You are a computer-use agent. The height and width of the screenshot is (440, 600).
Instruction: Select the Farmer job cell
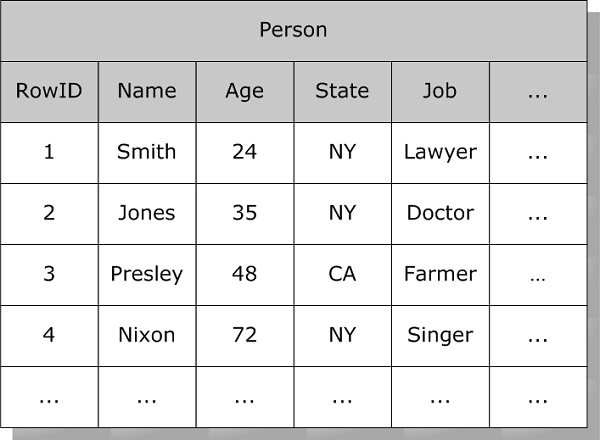(440, 274)
